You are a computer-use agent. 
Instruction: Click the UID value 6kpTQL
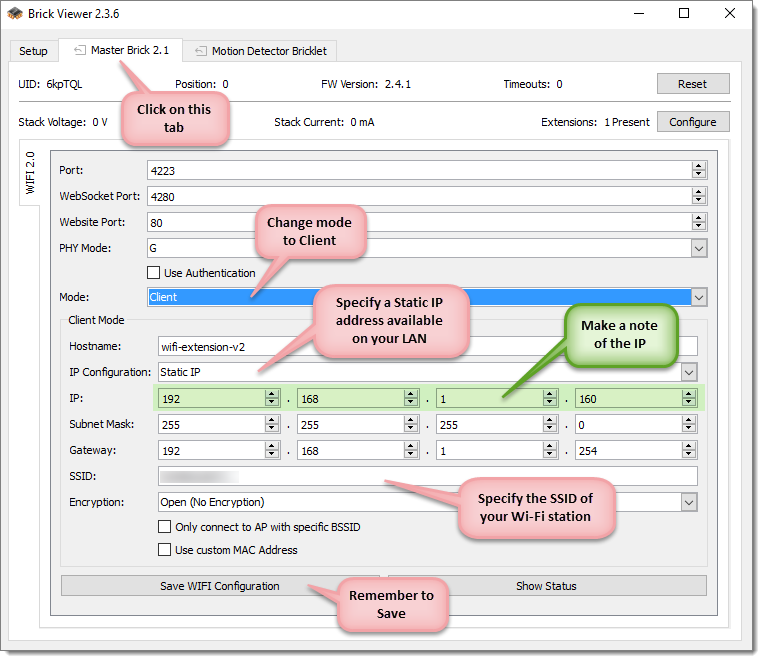64,84
